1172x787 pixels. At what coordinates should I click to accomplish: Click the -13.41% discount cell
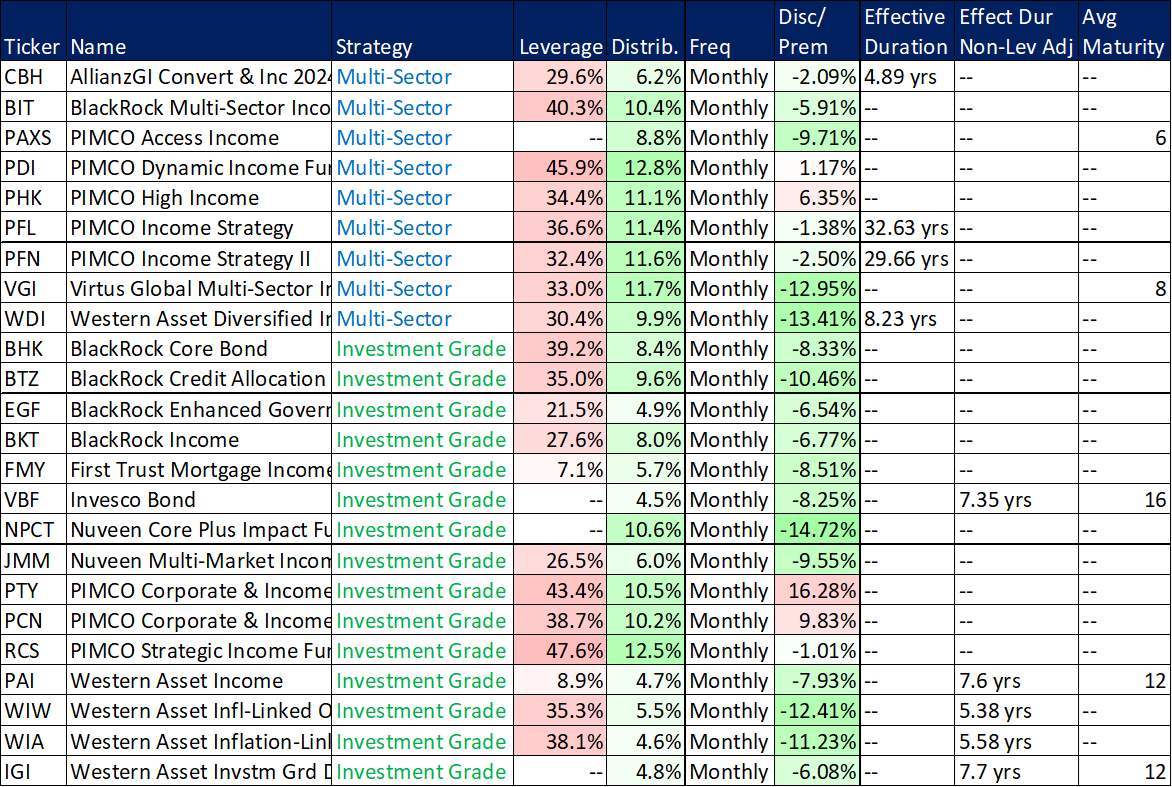(816, 318)
